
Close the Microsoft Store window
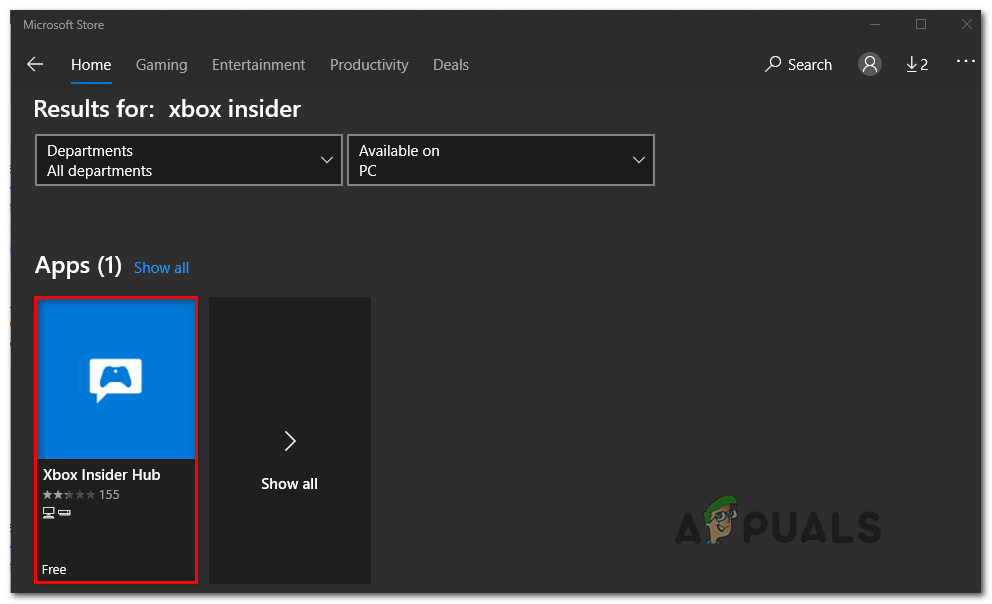click(x=967, y=24)
